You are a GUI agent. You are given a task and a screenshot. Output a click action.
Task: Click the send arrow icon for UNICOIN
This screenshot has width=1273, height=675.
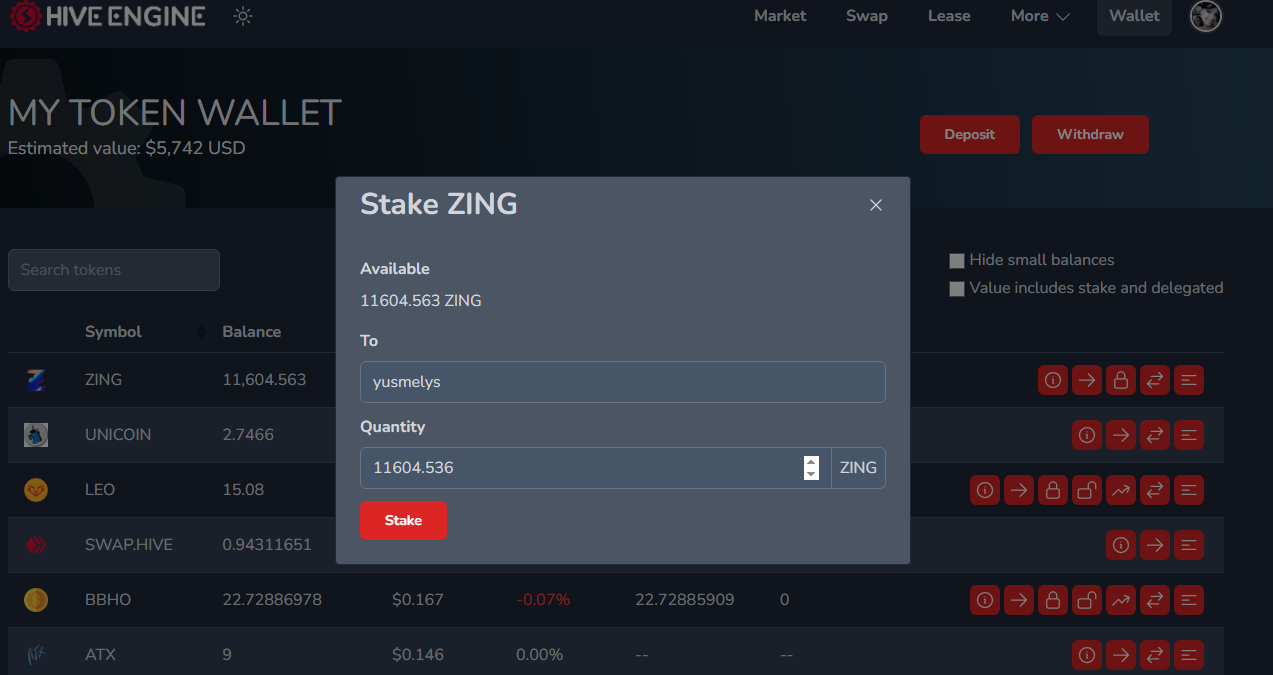coord(1121,435)
